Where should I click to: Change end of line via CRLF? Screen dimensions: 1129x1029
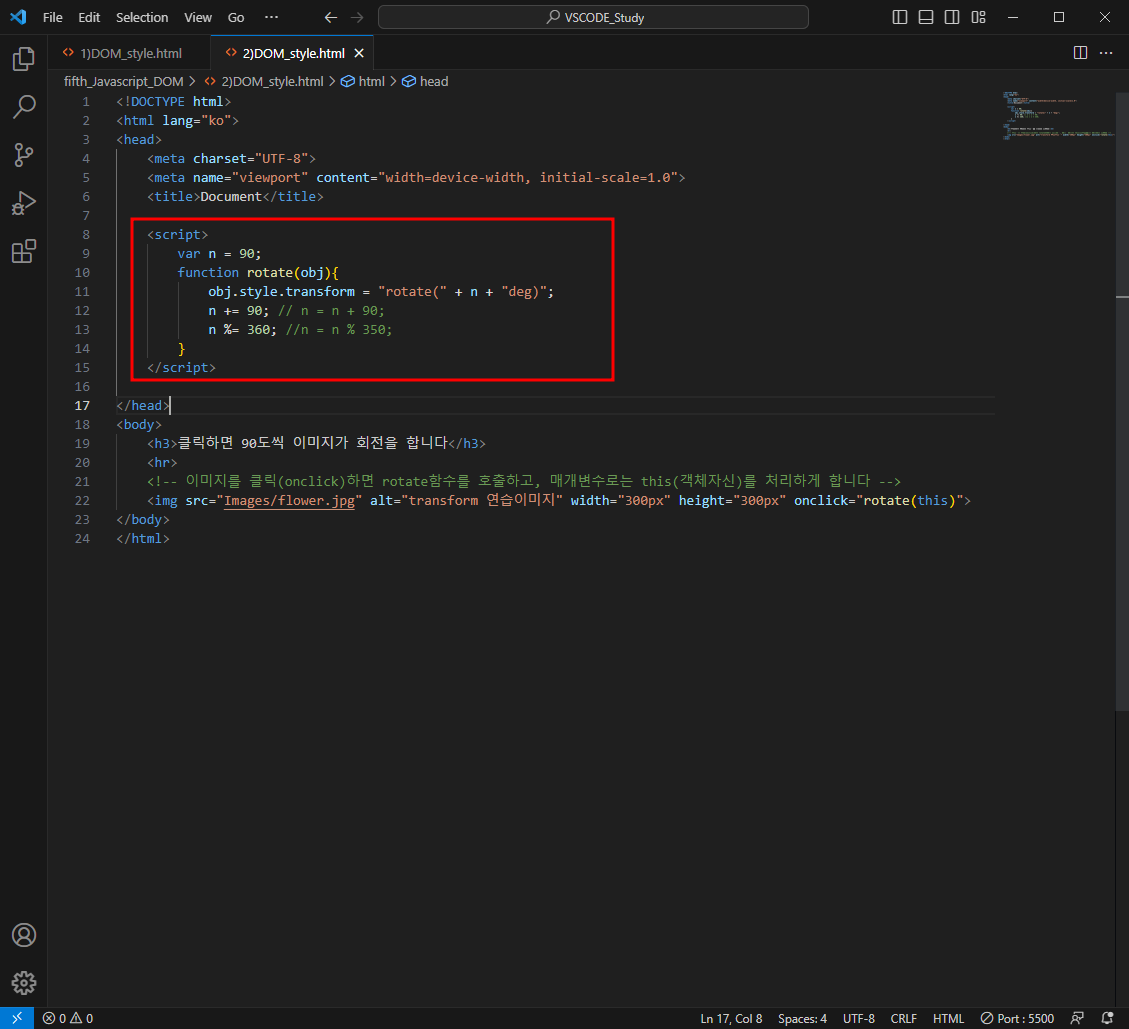[904, 1018]
